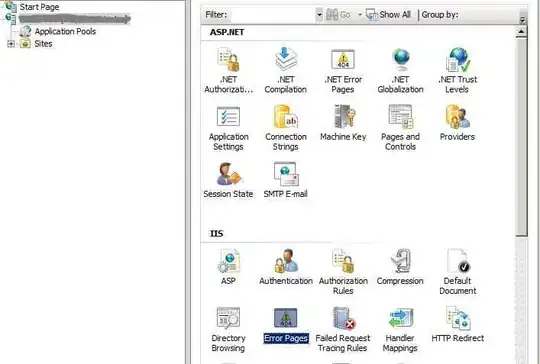The height and width of the screenshot is (364, 540).
Task: Open IIS Authorization Rules feature
Action: (343, 272)
